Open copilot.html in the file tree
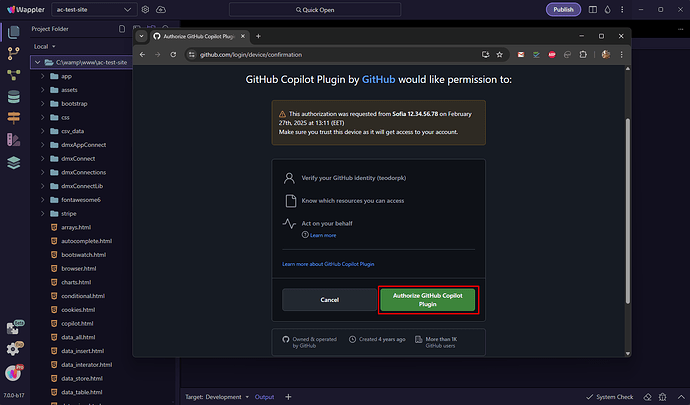This screenshot has height=405, width=690. [x=77, y=324]
